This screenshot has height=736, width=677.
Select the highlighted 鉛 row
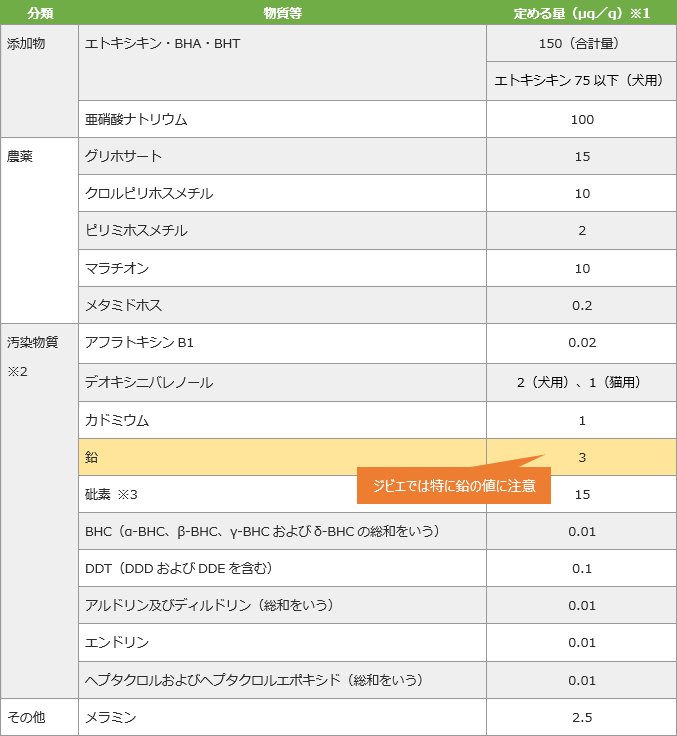tap(282, 457)
